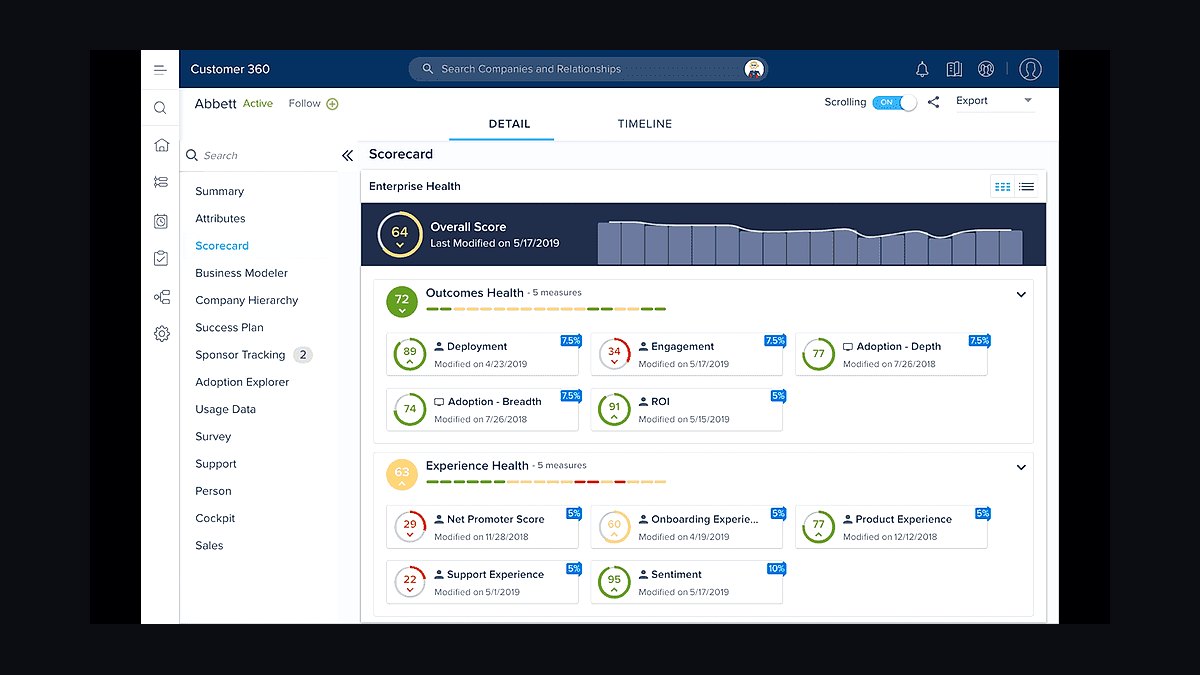Click the Sentiment 10% weight badge

coord(776,568)
